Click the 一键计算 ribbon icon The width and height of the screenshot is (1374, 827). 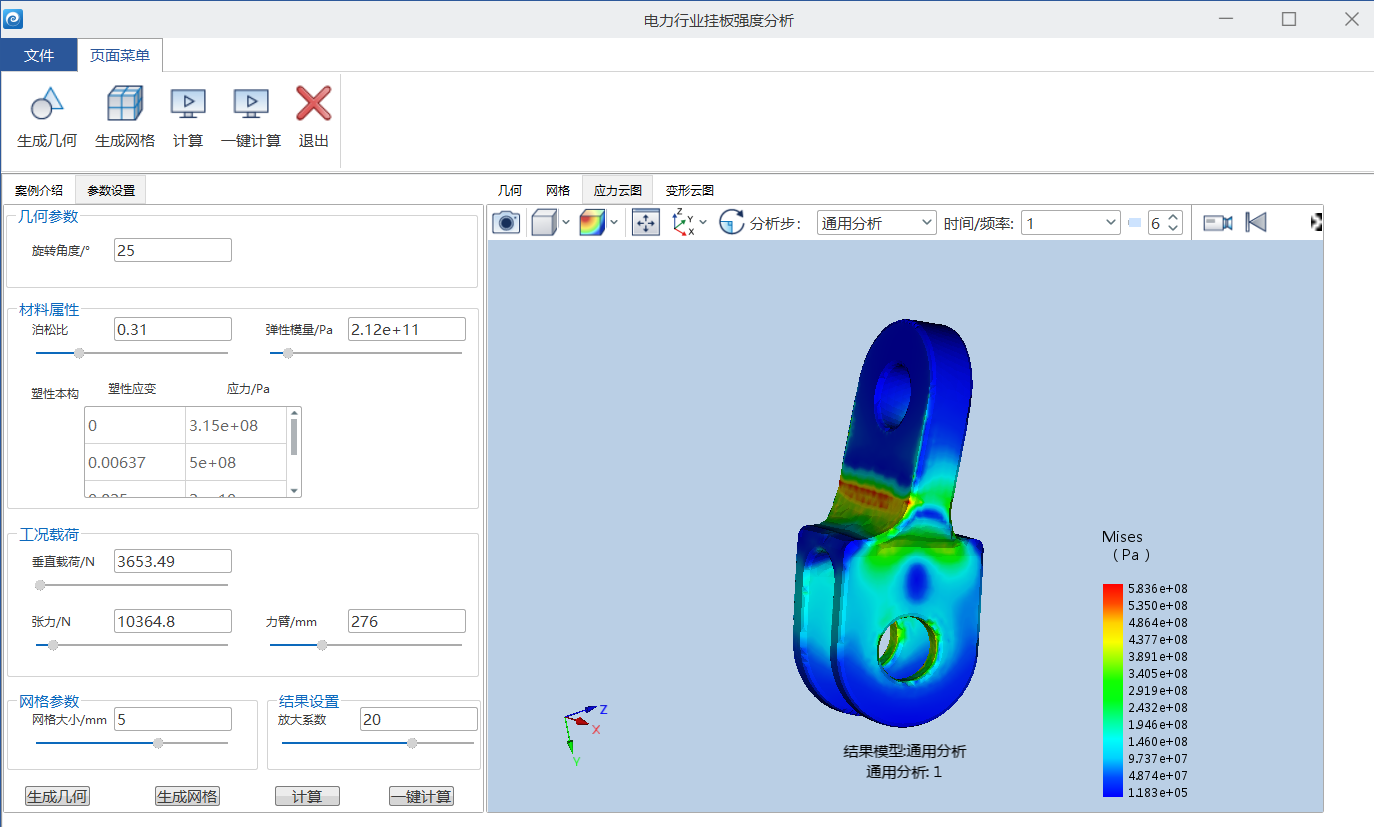(x=251, y=103)
